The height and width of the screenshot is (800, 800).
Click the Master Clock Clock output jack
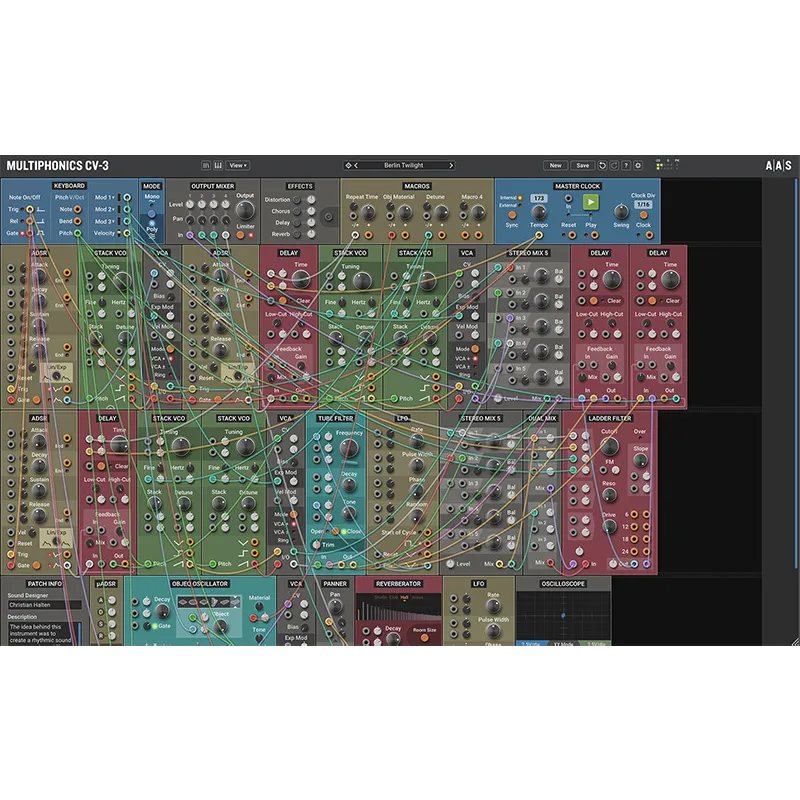coord(649,235)
